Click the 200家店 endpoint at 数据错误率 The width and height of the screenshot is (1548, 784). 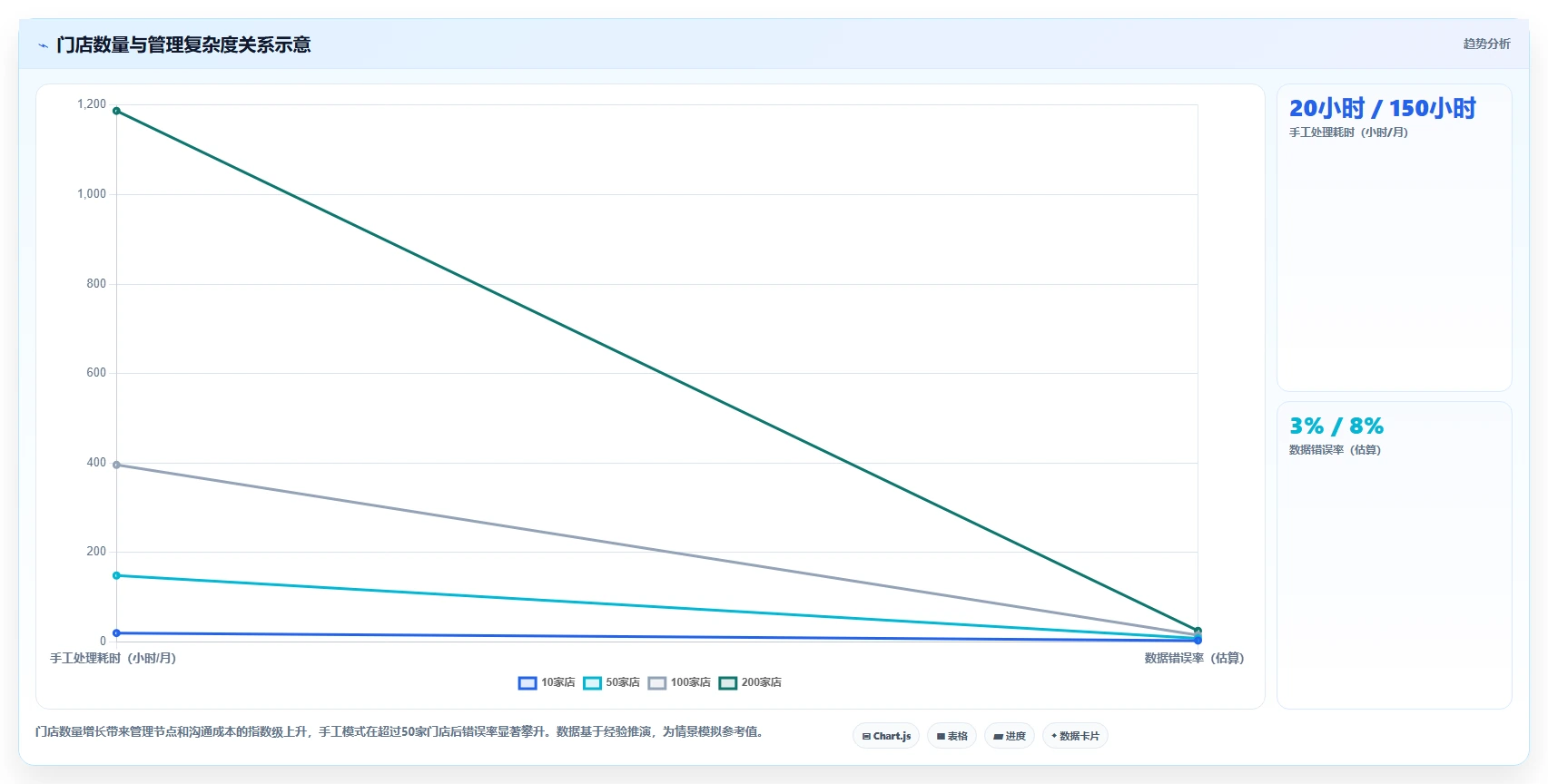[1198, 631]
